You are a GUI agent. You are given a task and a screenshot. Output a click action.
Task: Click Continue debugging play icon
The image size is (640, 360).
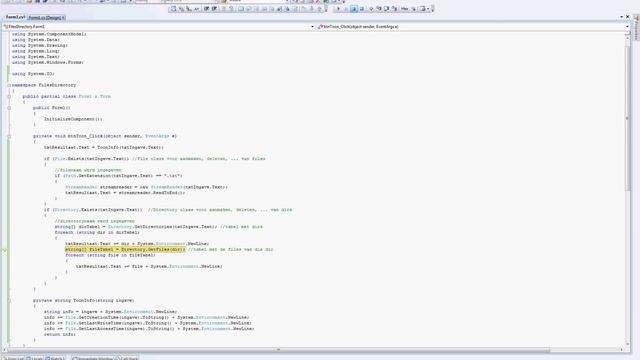(x=338, y=9)
